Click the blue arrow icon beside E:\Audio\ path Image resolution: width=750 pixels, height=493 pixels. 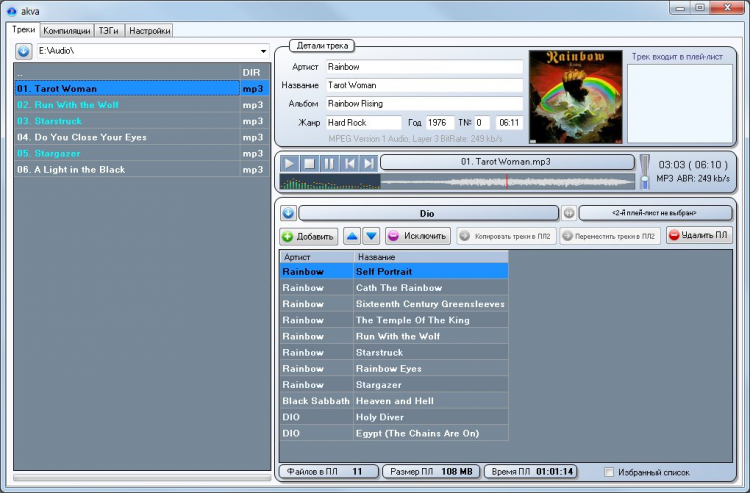pyautogui.click(x=23, y=51)
